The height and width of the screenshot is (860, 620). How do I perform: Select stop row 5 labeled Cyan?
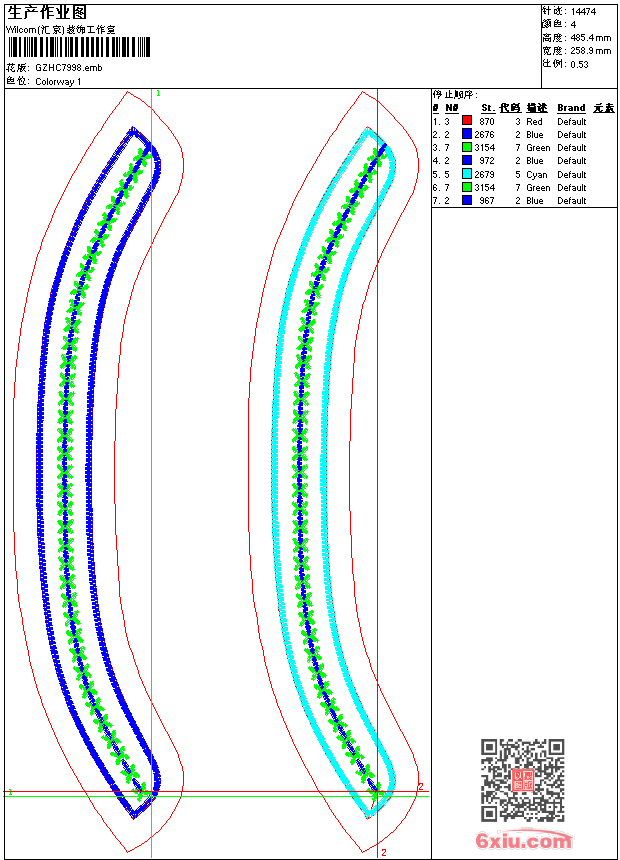[x=524, y=174]
